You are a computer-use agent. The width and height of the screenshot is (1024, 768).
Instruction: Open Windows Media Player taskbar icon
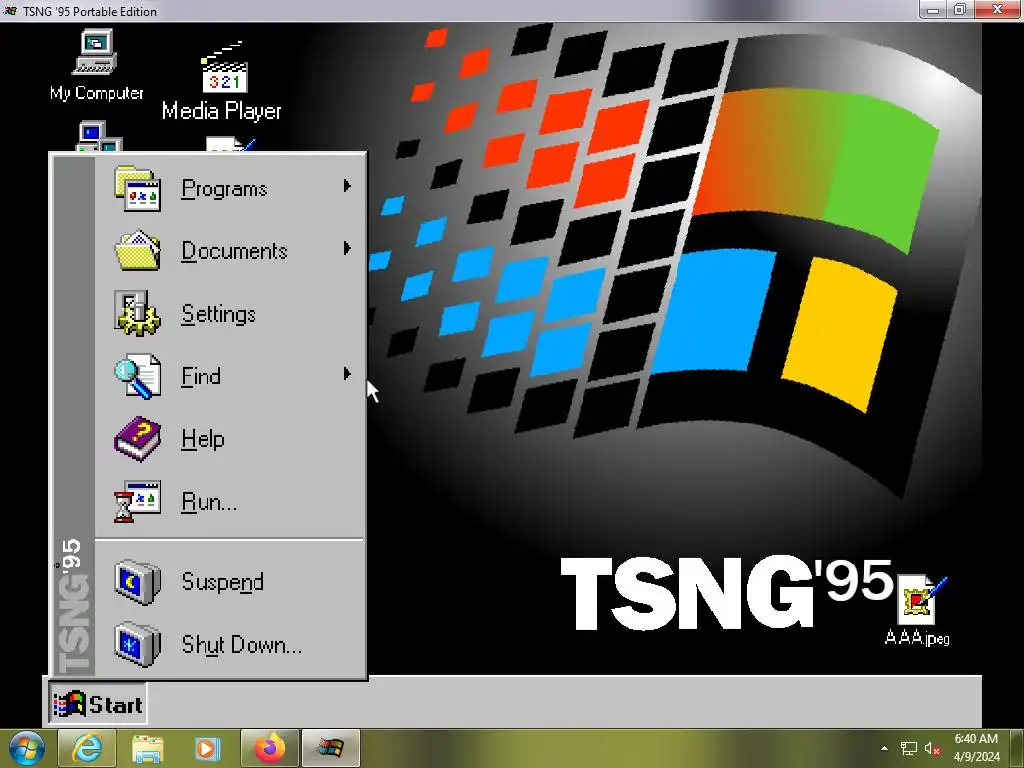click(x=208, y=748)
